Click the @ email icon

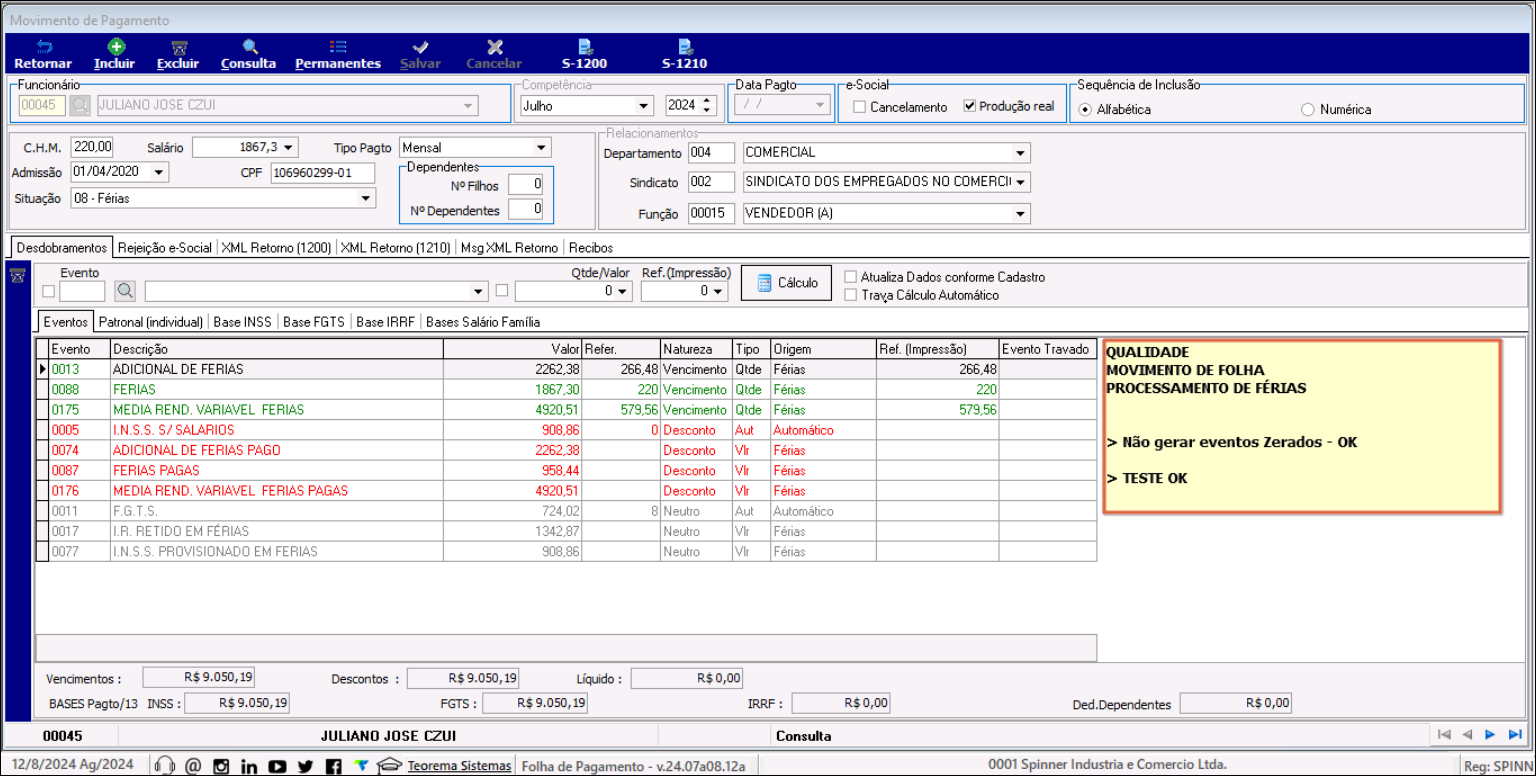point(194,766)
